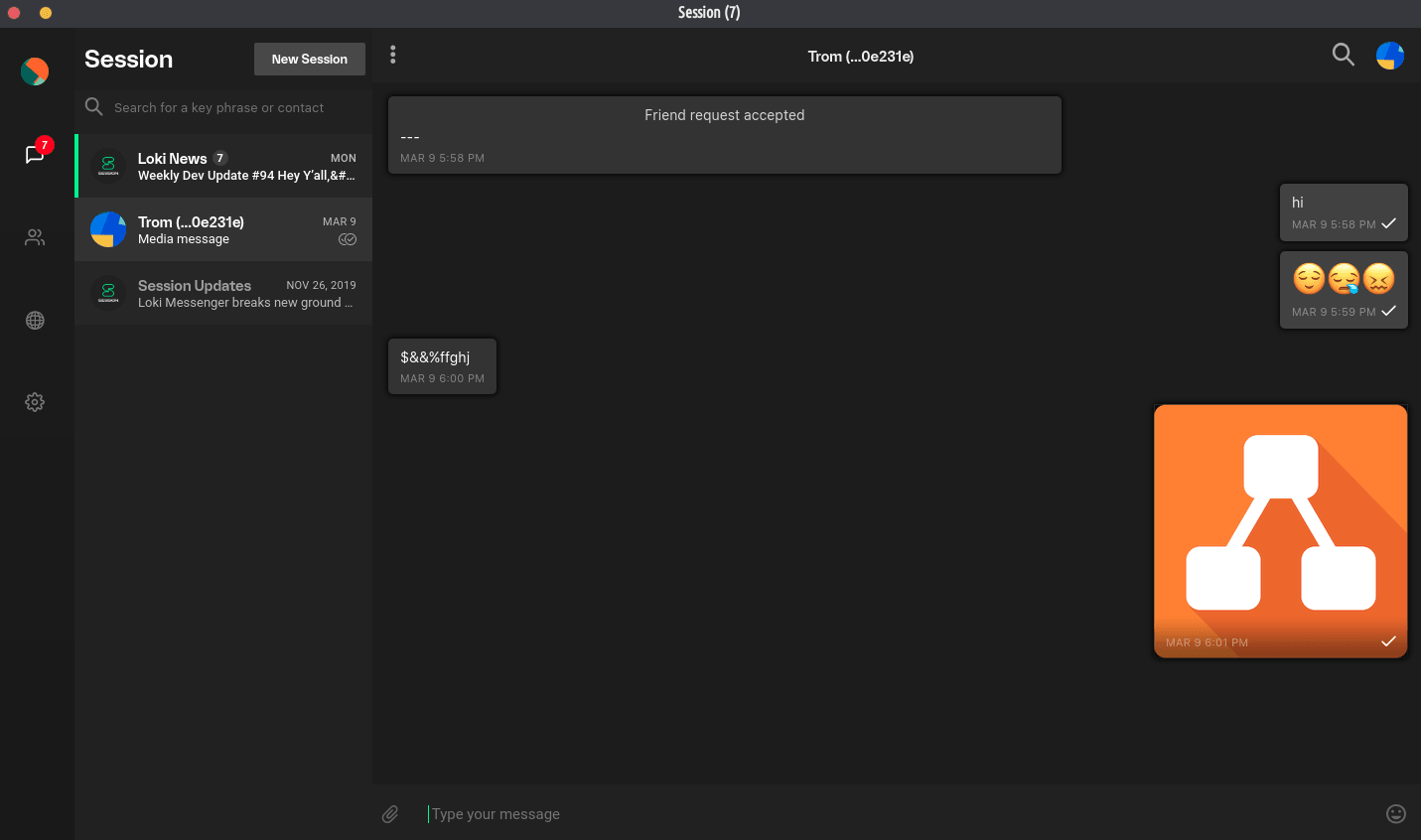The image size is (1421, 840).
Task: Open your profile avatar in the sidebar
Action: (35, 71)
